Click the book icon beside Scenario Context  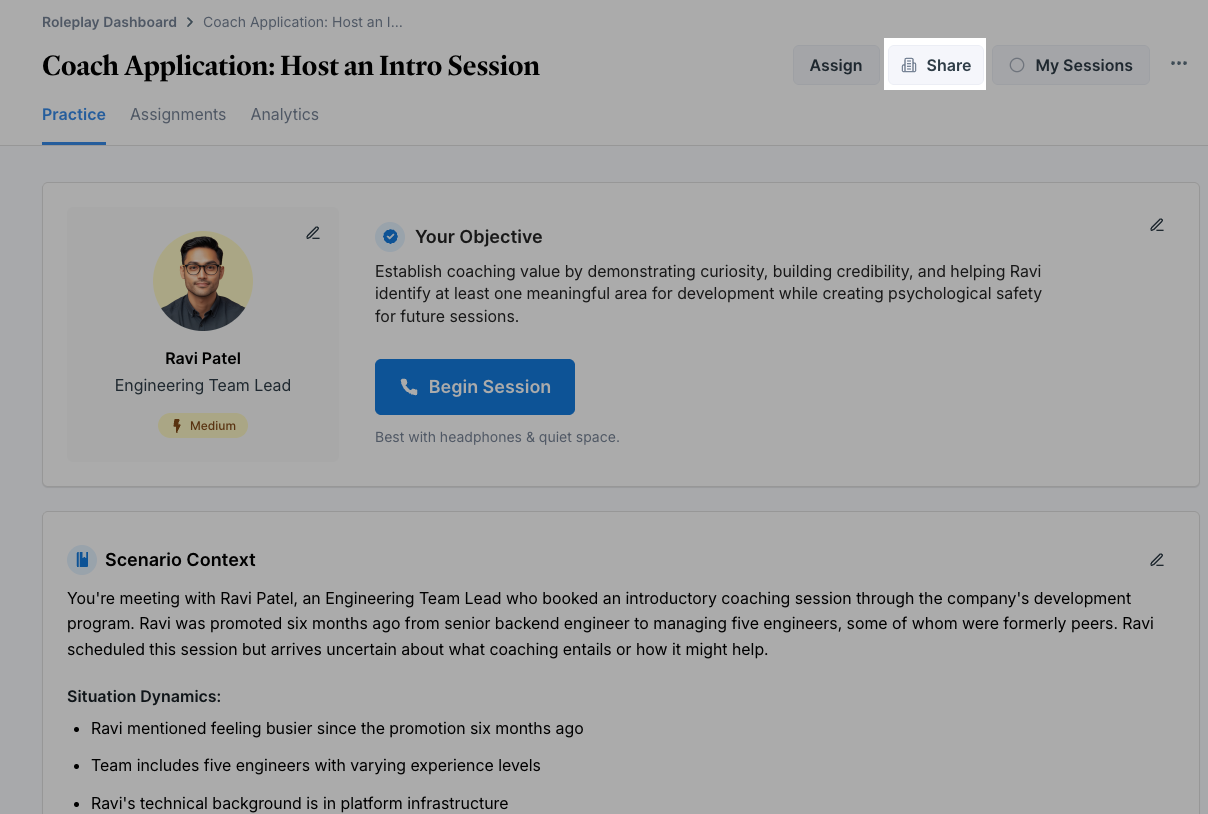click(x=82, y=560)
